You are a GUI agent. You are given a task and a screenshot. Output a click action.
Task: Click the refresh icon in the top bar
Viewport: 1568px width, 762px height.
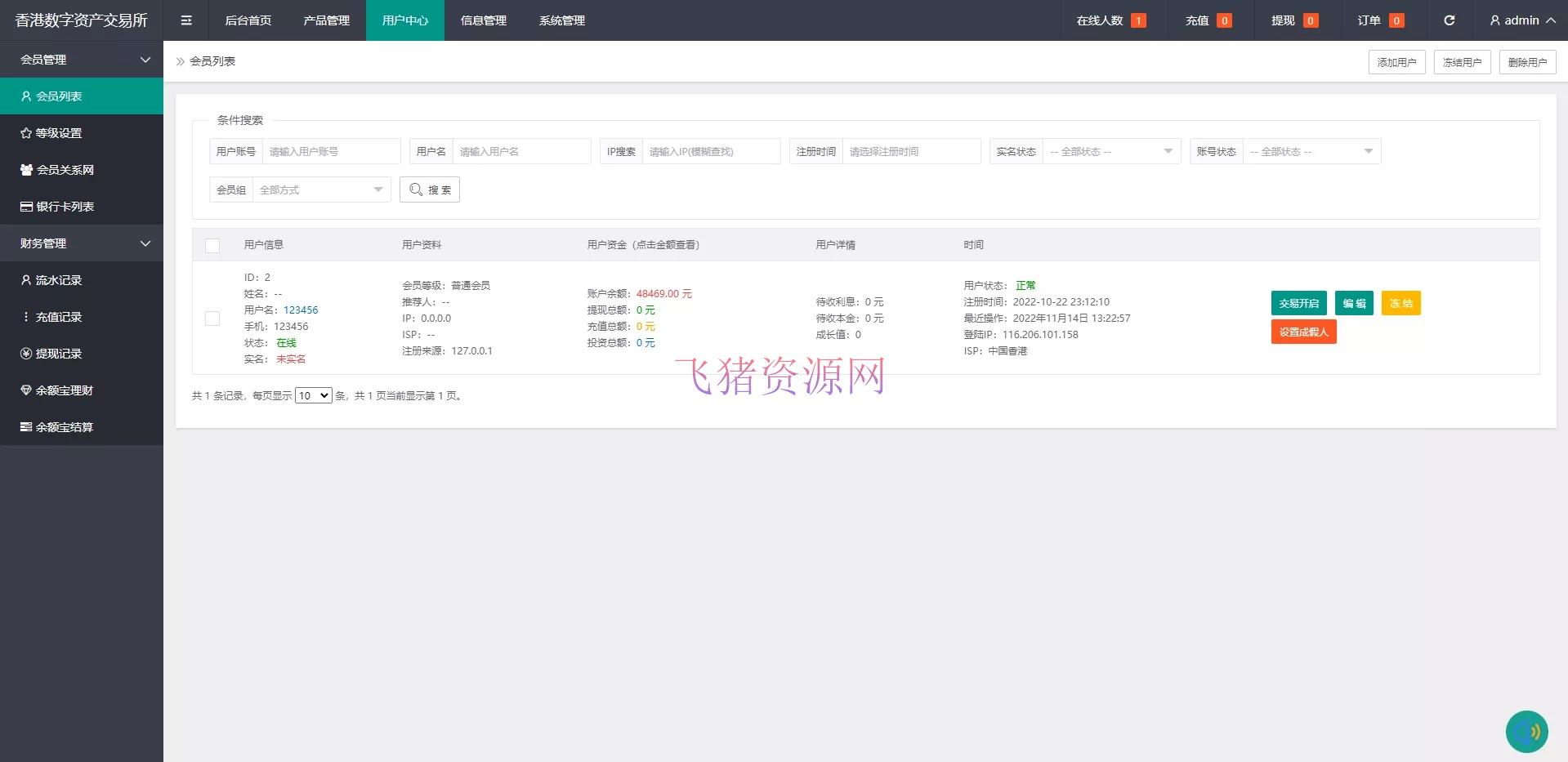[1450, 20]
